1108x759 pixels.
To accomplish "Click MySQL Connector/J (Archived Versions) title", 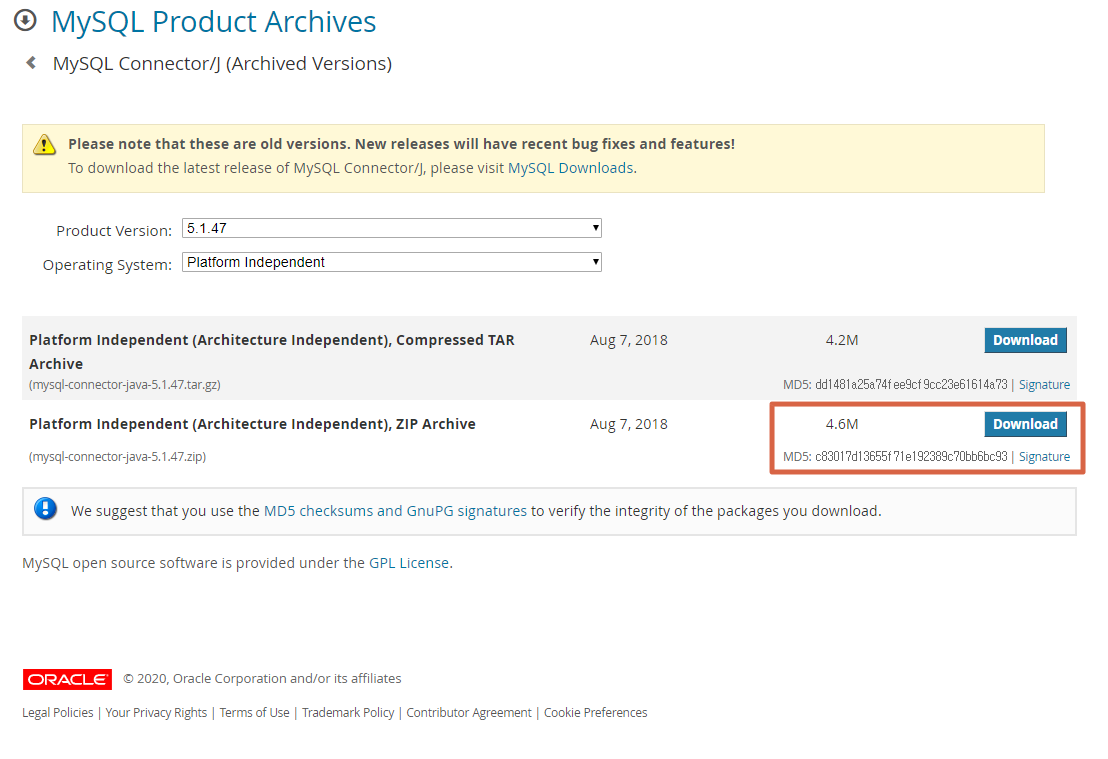I will [x=222, y=64].
